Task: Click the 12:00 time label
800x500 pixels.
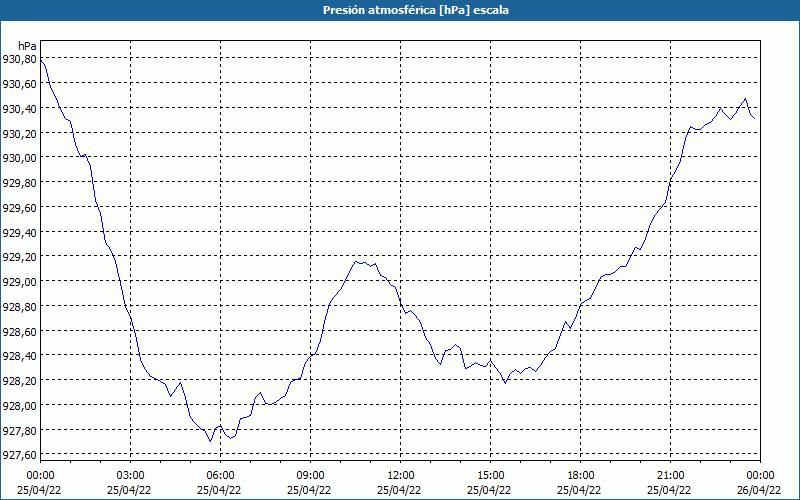Action: 401,476
